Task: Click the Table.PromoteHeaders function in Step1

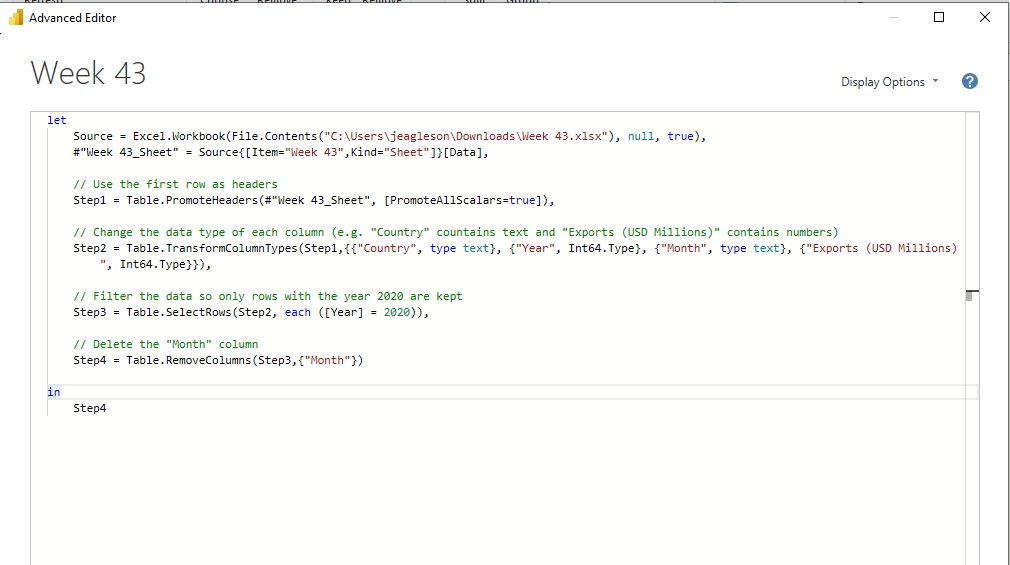Action: coord(192,200)
